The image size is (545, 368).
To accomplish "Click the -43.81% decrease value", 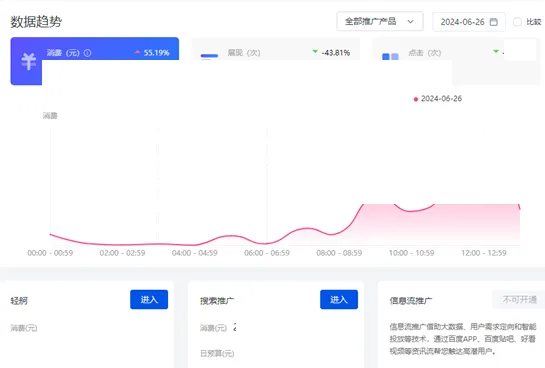I will pos(335,53).
